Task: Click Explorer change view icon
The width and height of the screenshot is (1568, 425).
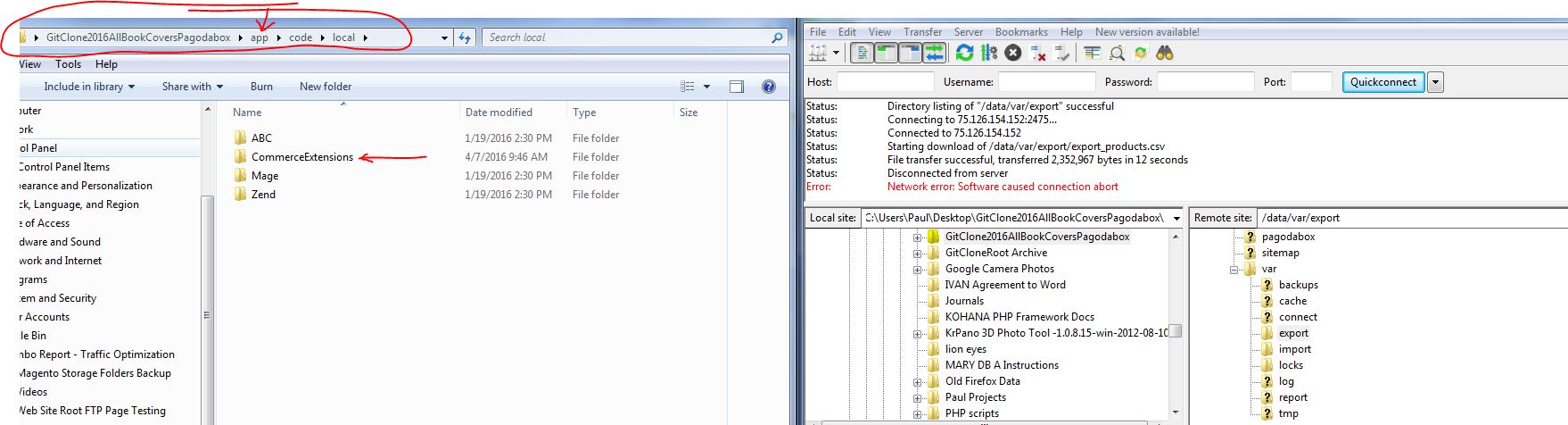Action: click(688, 87)
